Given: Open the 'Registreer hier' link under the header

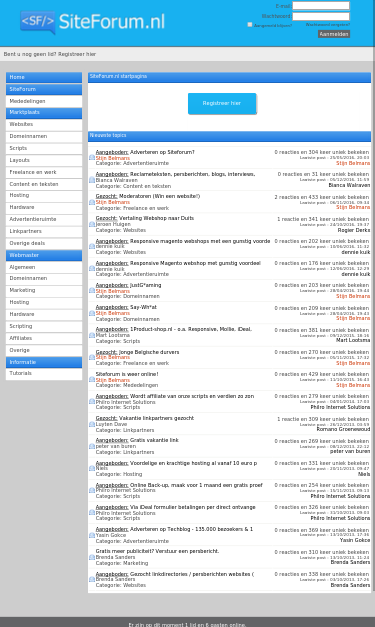Looking at the screenshot, I should (77, 54).
